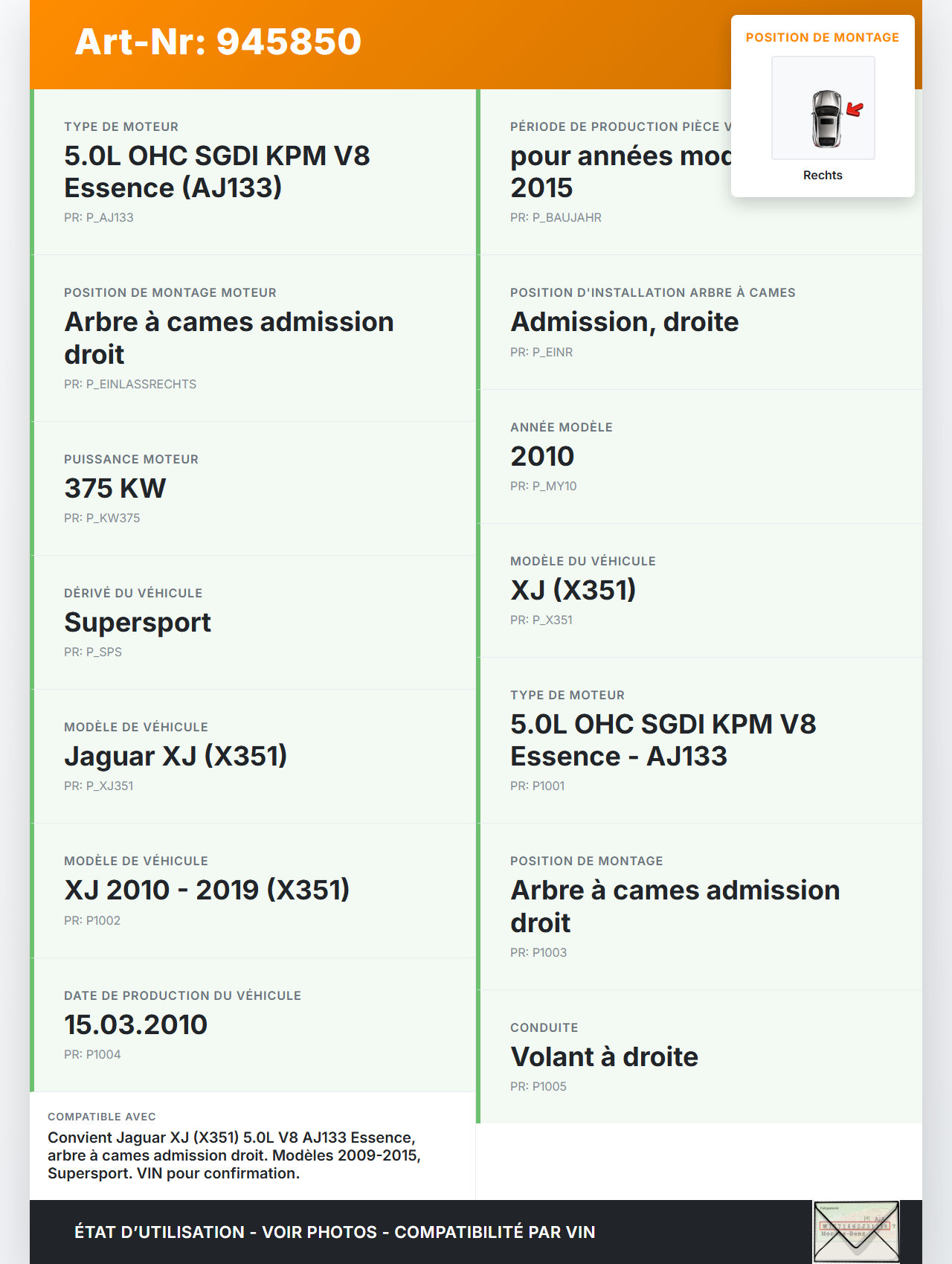Image resolution: width=952 pixels, height=1264 pixels.
Task: Click the red arrow on the car diagram
Action: (855, 111)
